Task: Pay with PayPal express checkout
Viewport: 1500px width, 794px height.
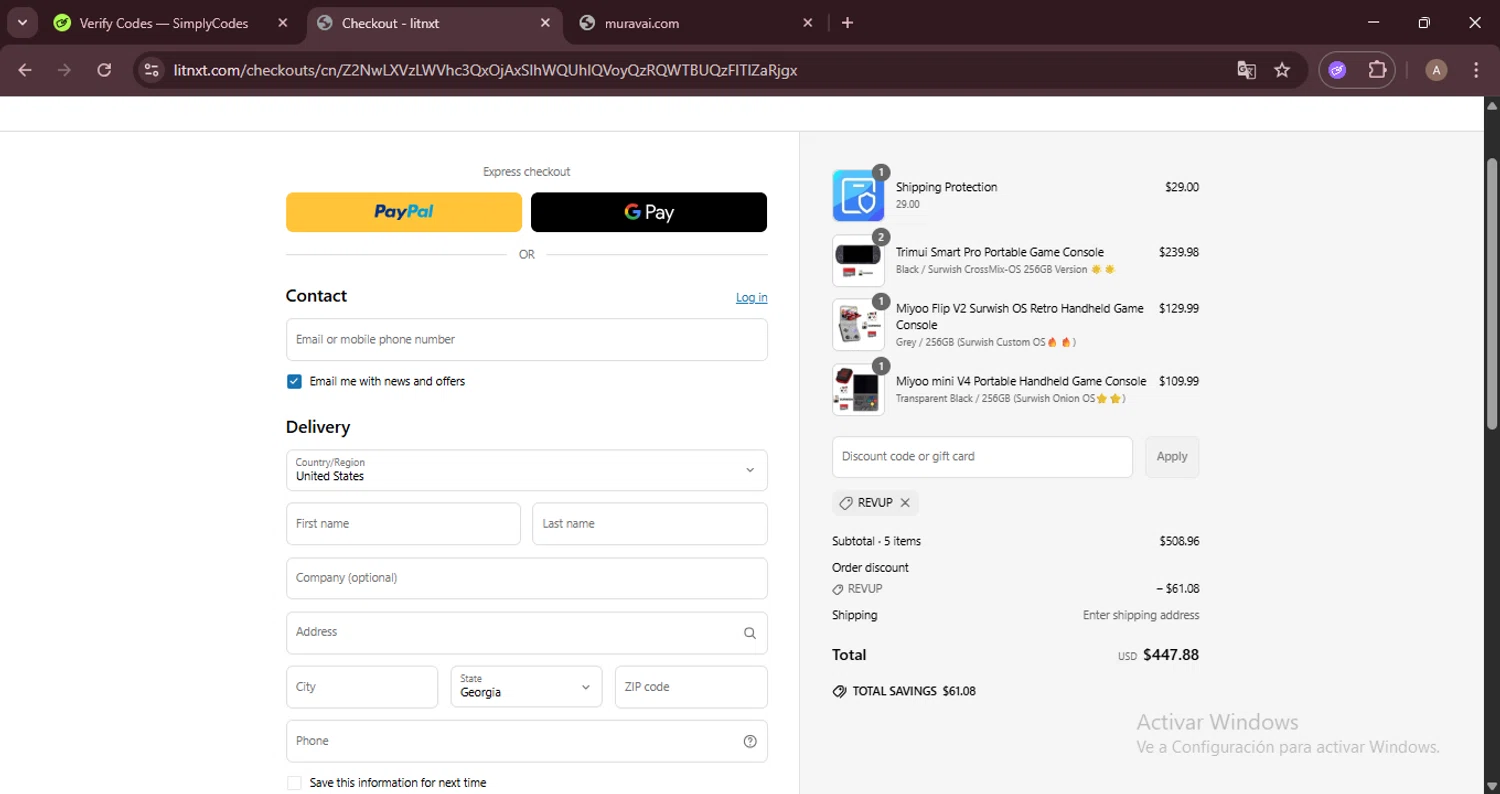Action: point(404,212)
